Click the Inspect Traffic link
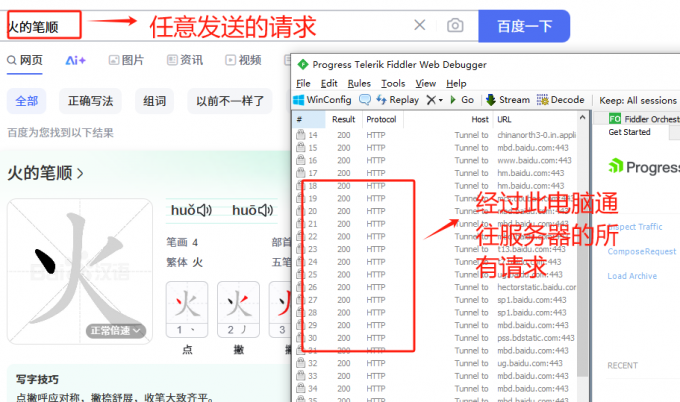Image resolution: width=680 pixels, height=402 pixels. pyautogui.click(x=635, y=227)
